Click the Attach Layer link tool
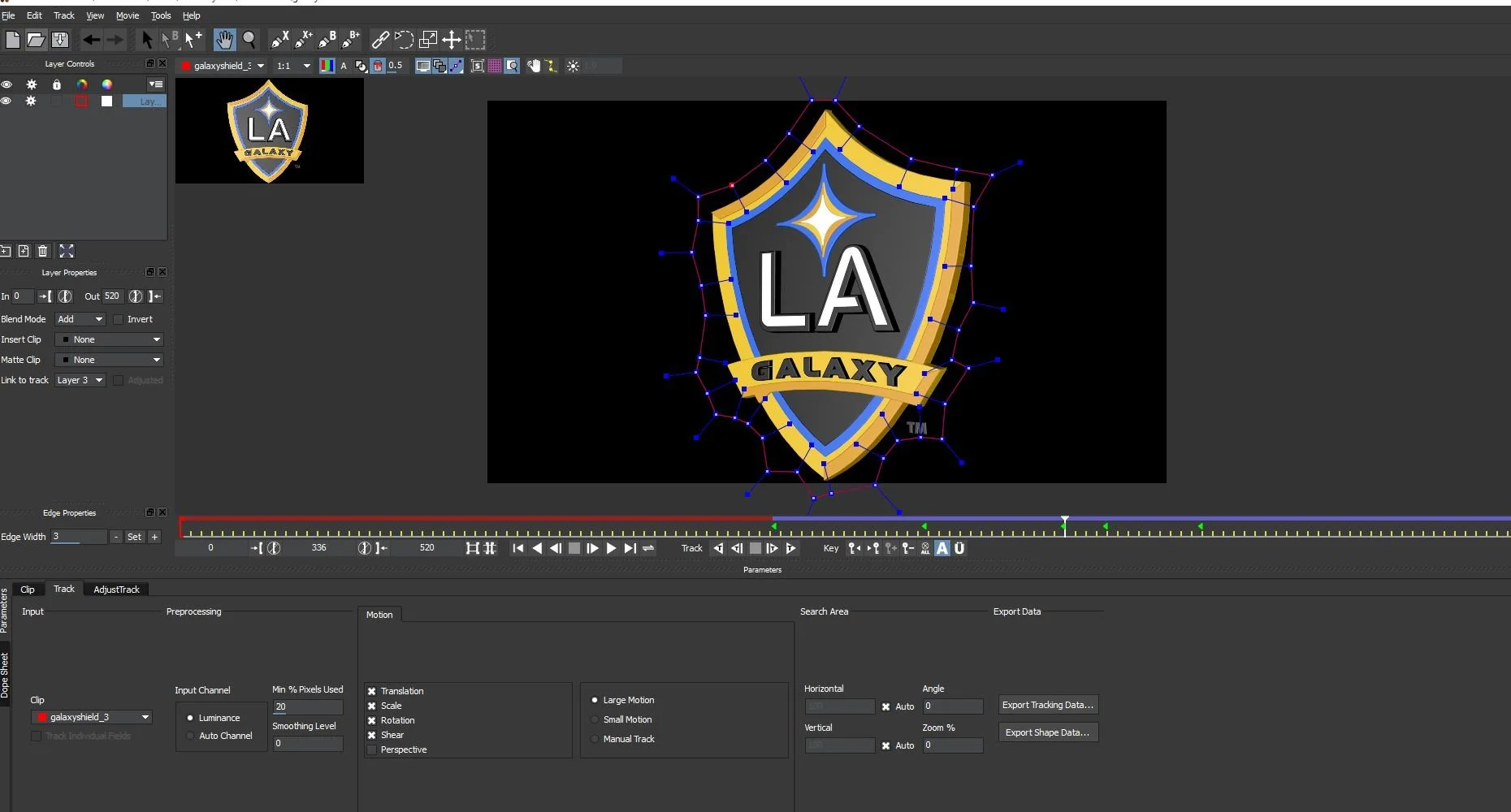This screenshot has width=1511, height=812. [x=380, y=39]
